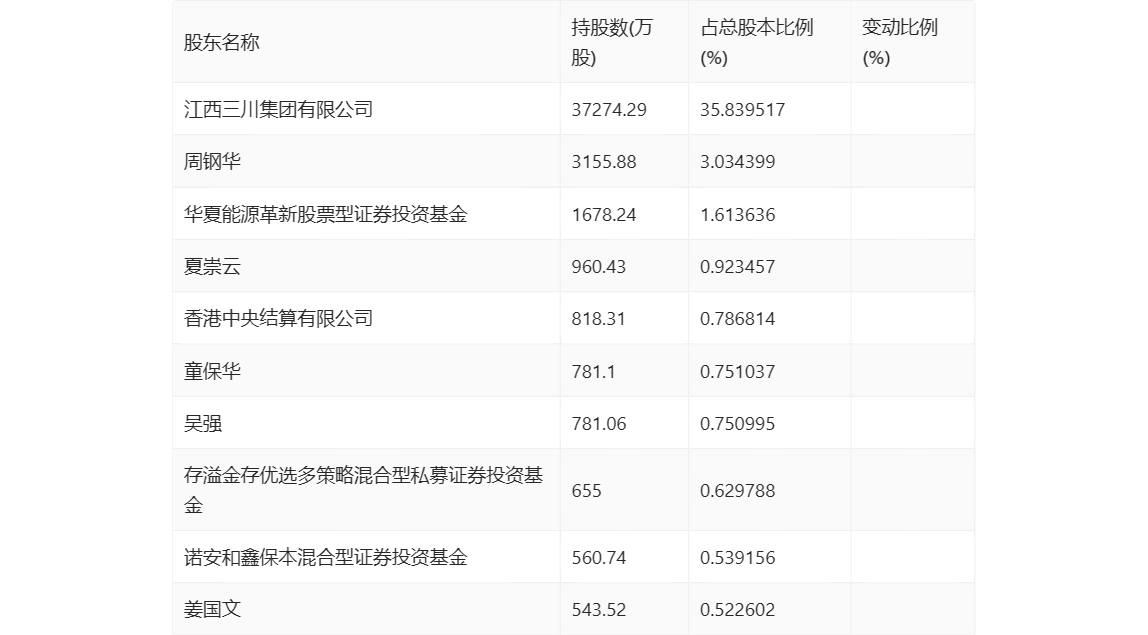Select the percentage 0.786814

(737, 319)
